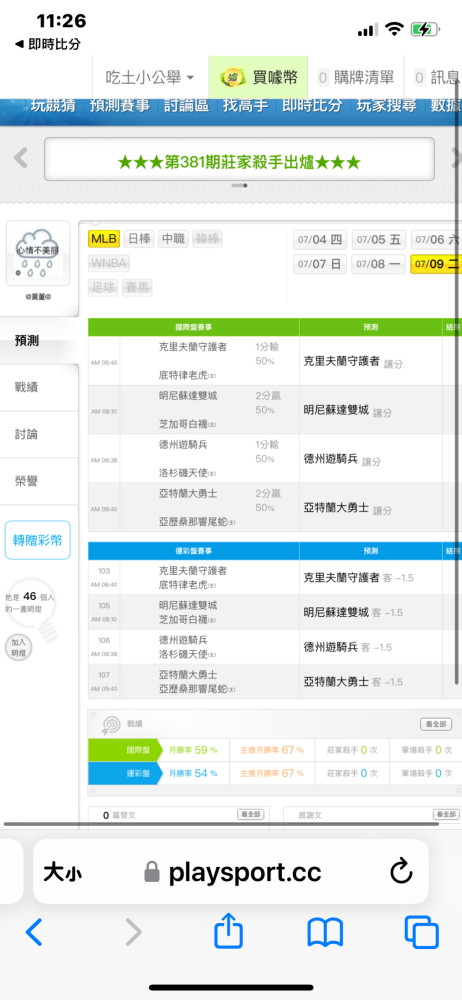Choose the date 07/09 二
The height and width of the screenshot is (1000, 462).
pos(436,263)
